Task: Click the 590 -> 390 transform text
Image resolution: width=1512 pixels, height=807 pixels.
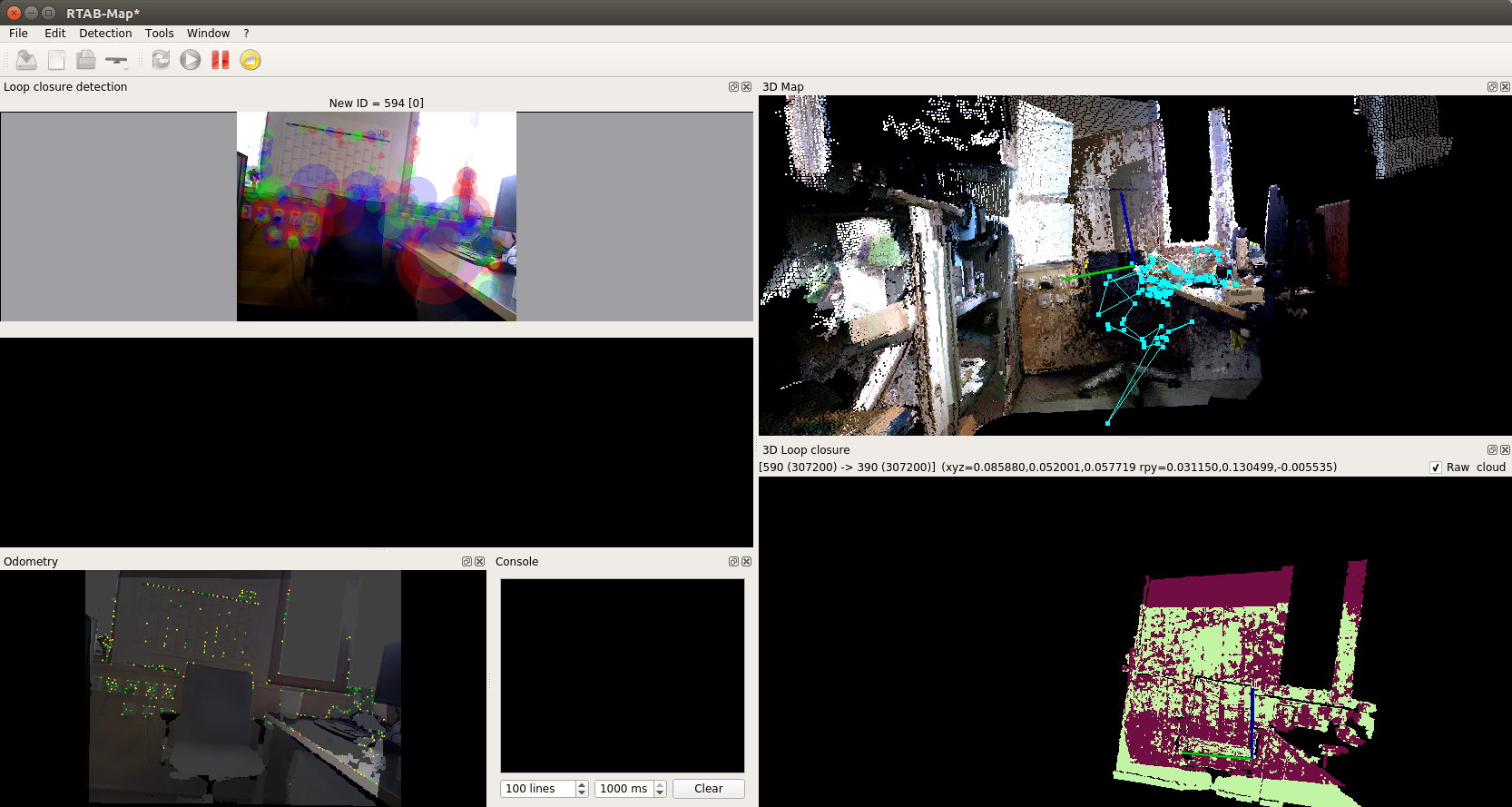Action: coord(1047,467)
